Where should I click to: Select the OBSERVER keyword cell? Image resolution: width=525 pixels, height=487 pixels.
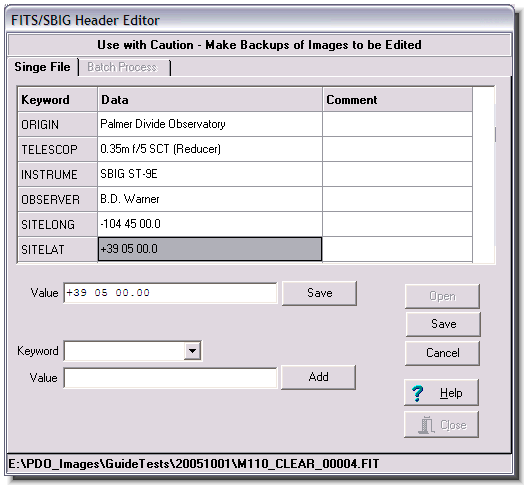[58, 199]
